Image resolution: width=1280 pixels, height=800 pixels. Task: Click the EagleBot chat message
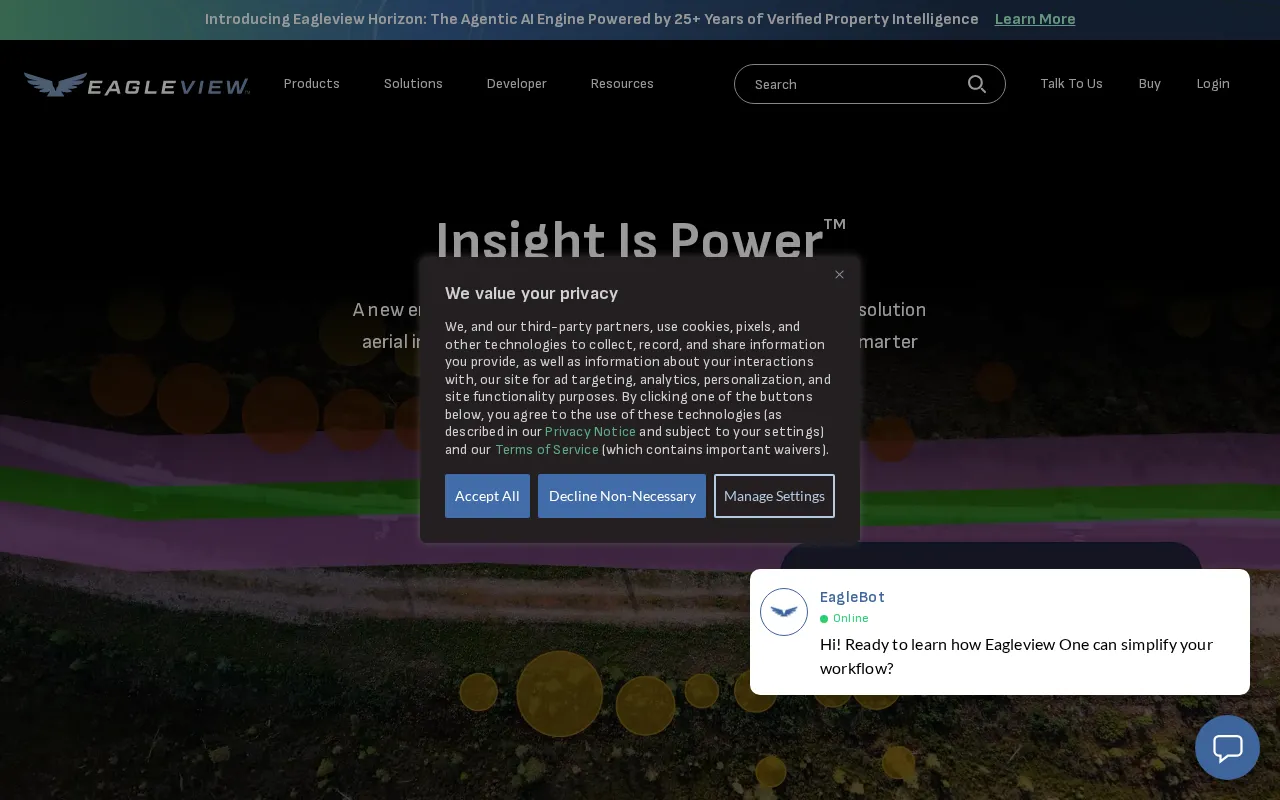[x=1016, y=656]
